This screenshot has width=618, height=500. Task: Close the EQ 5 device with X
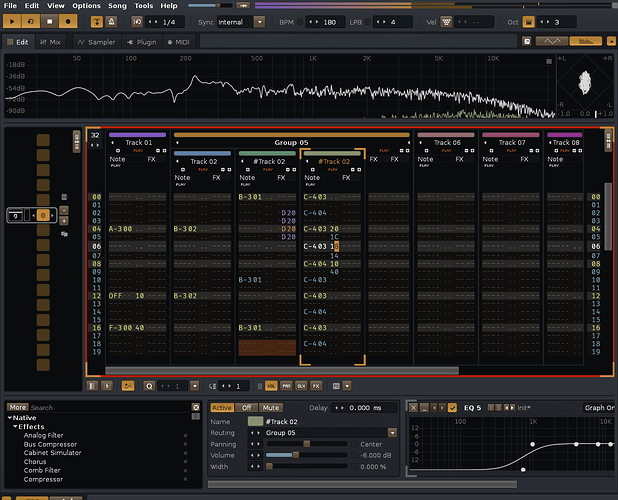(413, 407)
